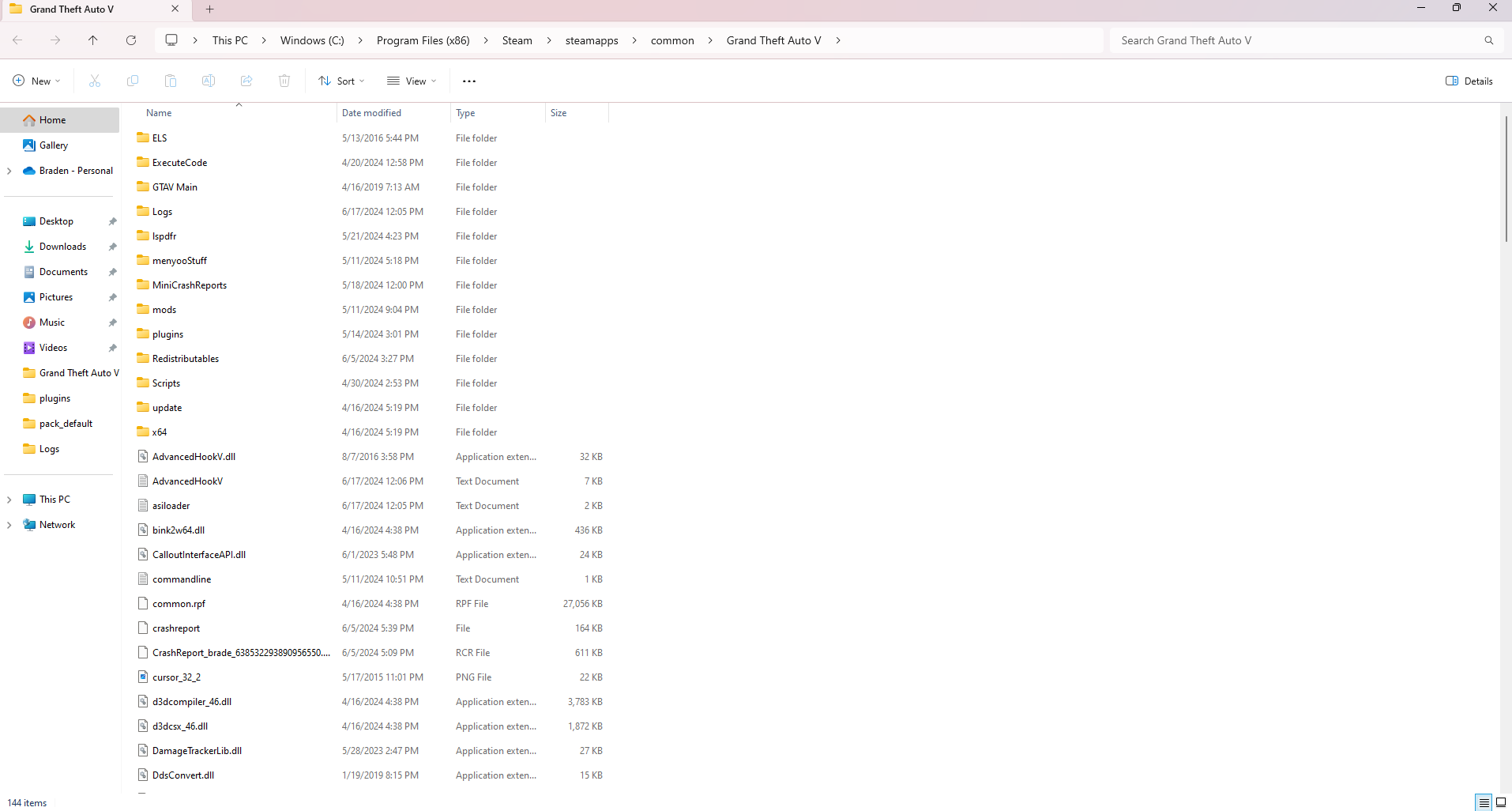The height and width of the screenshot is (811, 1512).
Task: Select the lspdfr folder row
Action: tap(371, 236)
